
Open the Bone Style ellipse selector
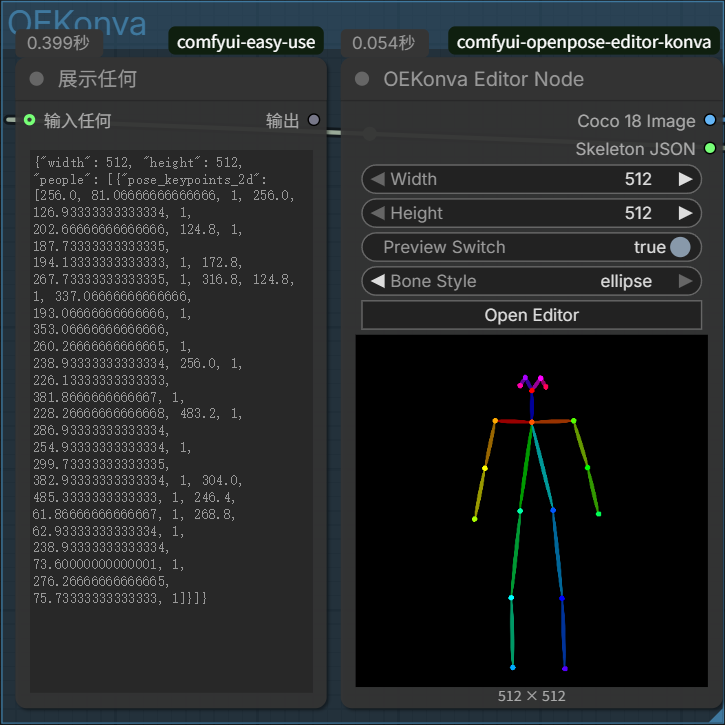pos(531,281)
